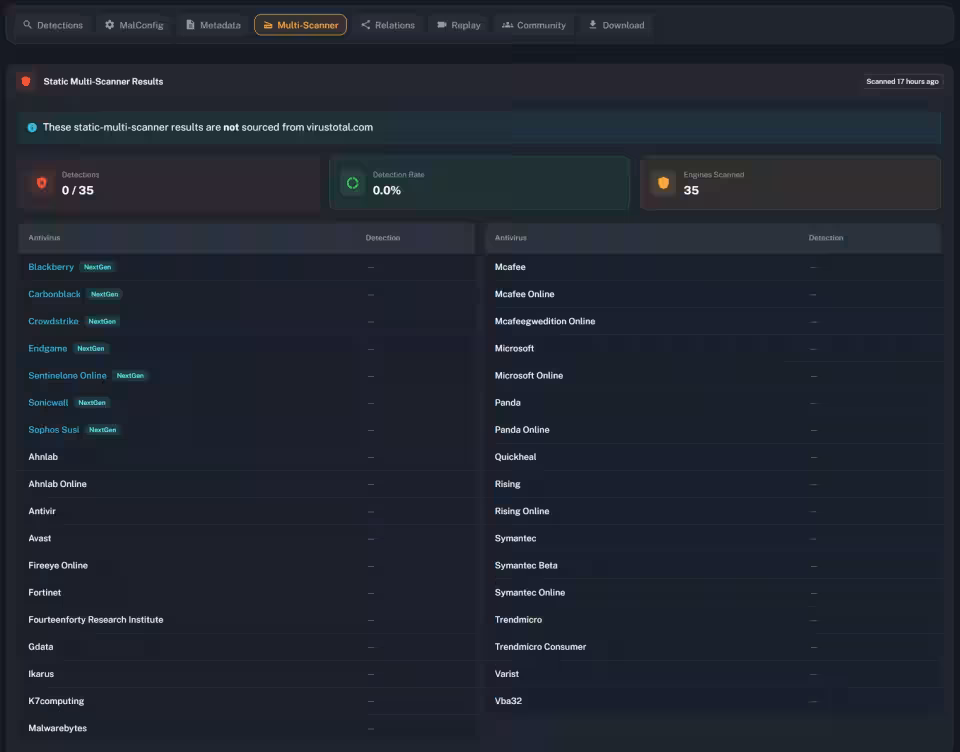Open the Download tab
This screenshot has height=752, width=960.
pyautogui.click(x=616, y=25)
